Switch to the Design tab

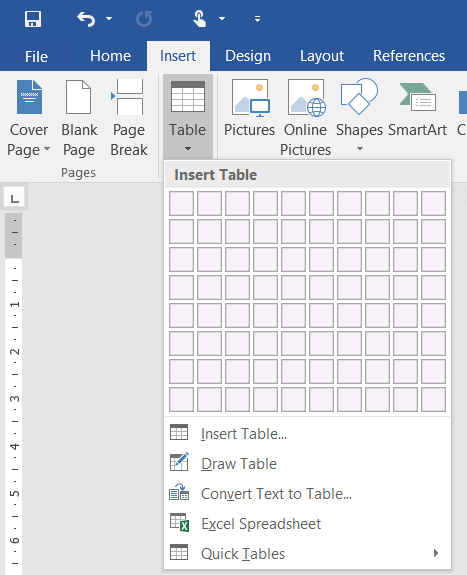(x=248, y=56)
